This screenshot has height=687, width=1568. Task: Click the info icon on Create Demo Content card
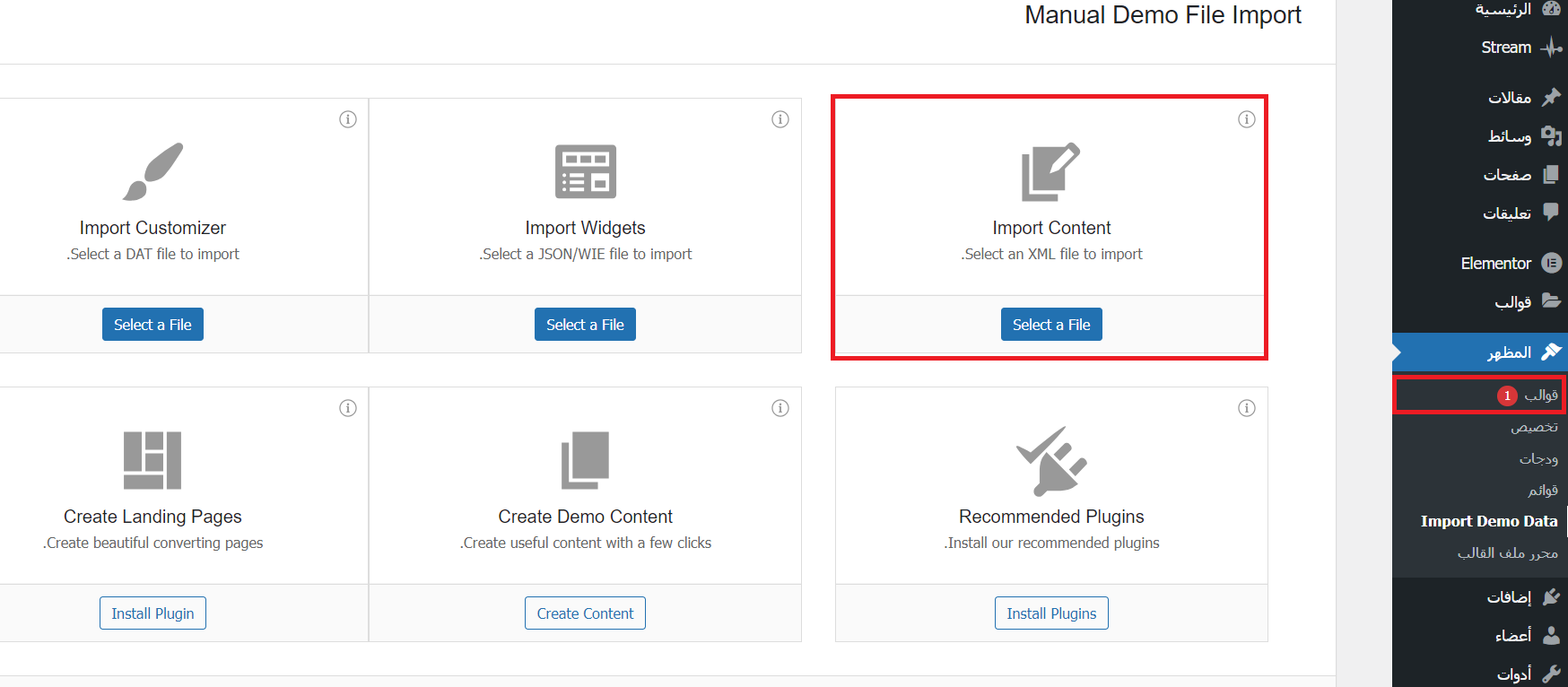coord(780,408)
